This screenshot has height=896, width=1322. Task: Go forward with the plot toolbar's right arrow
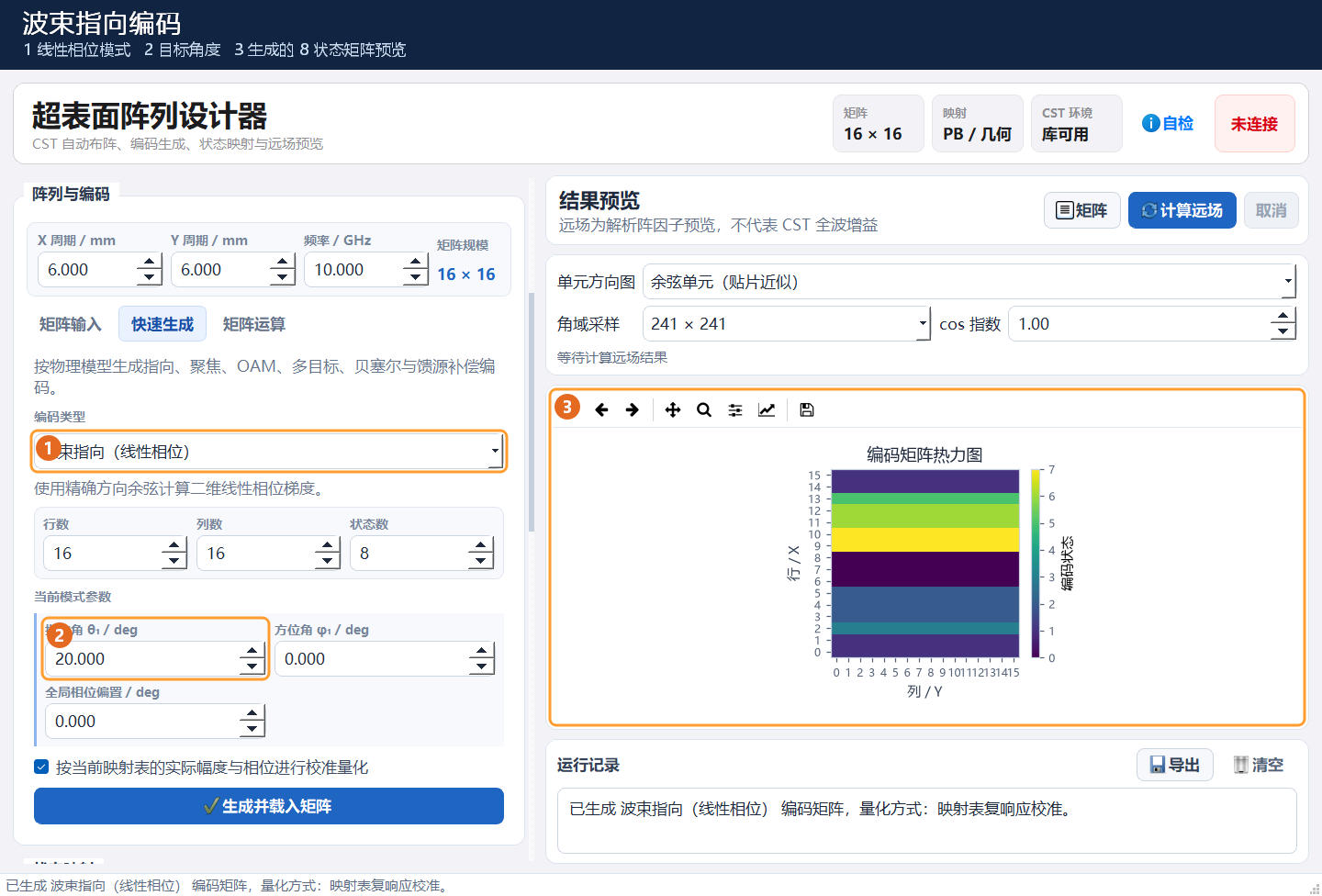pos(633,409)
